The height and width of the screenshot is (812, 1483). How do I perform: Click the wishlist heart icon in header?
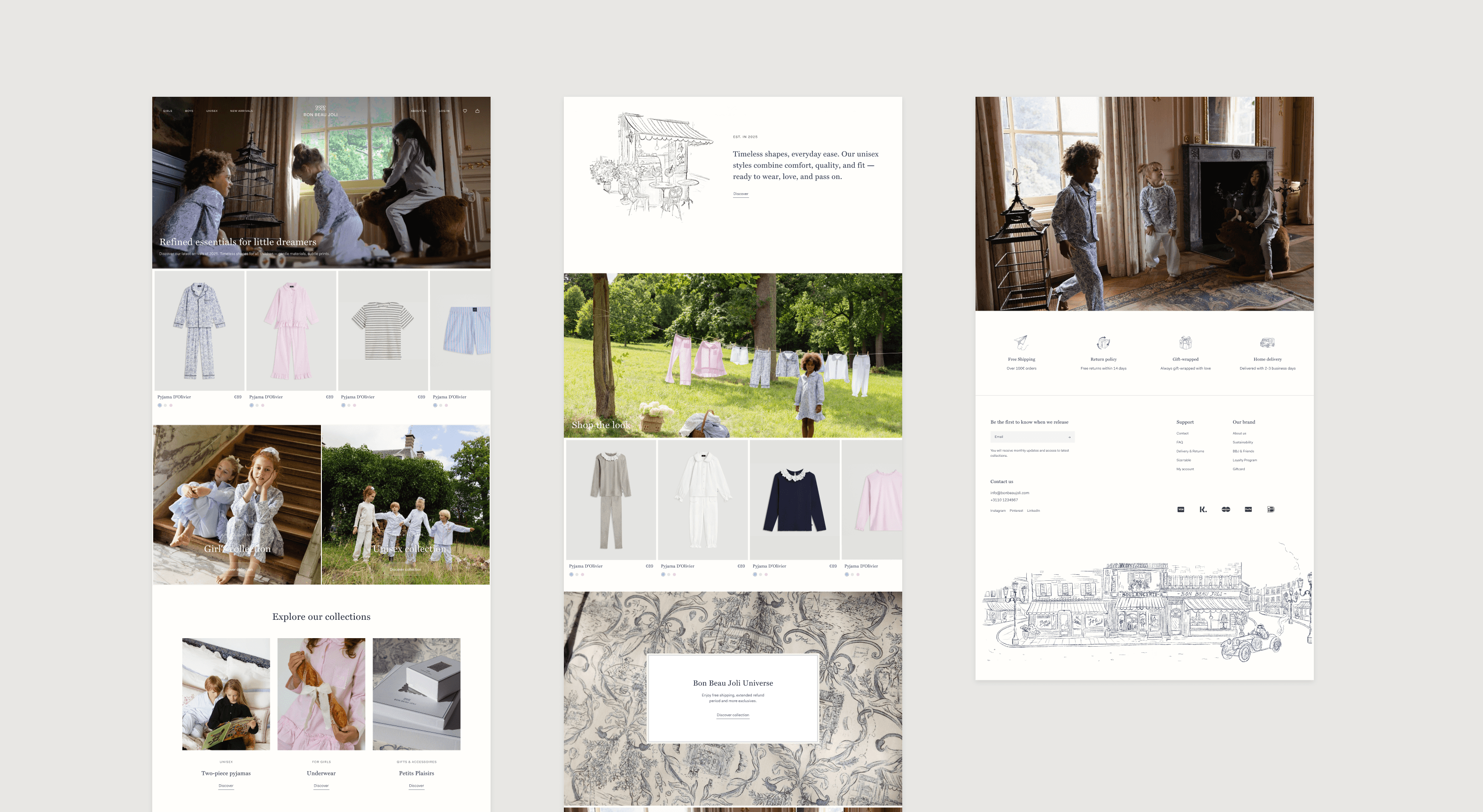point(465,110)
